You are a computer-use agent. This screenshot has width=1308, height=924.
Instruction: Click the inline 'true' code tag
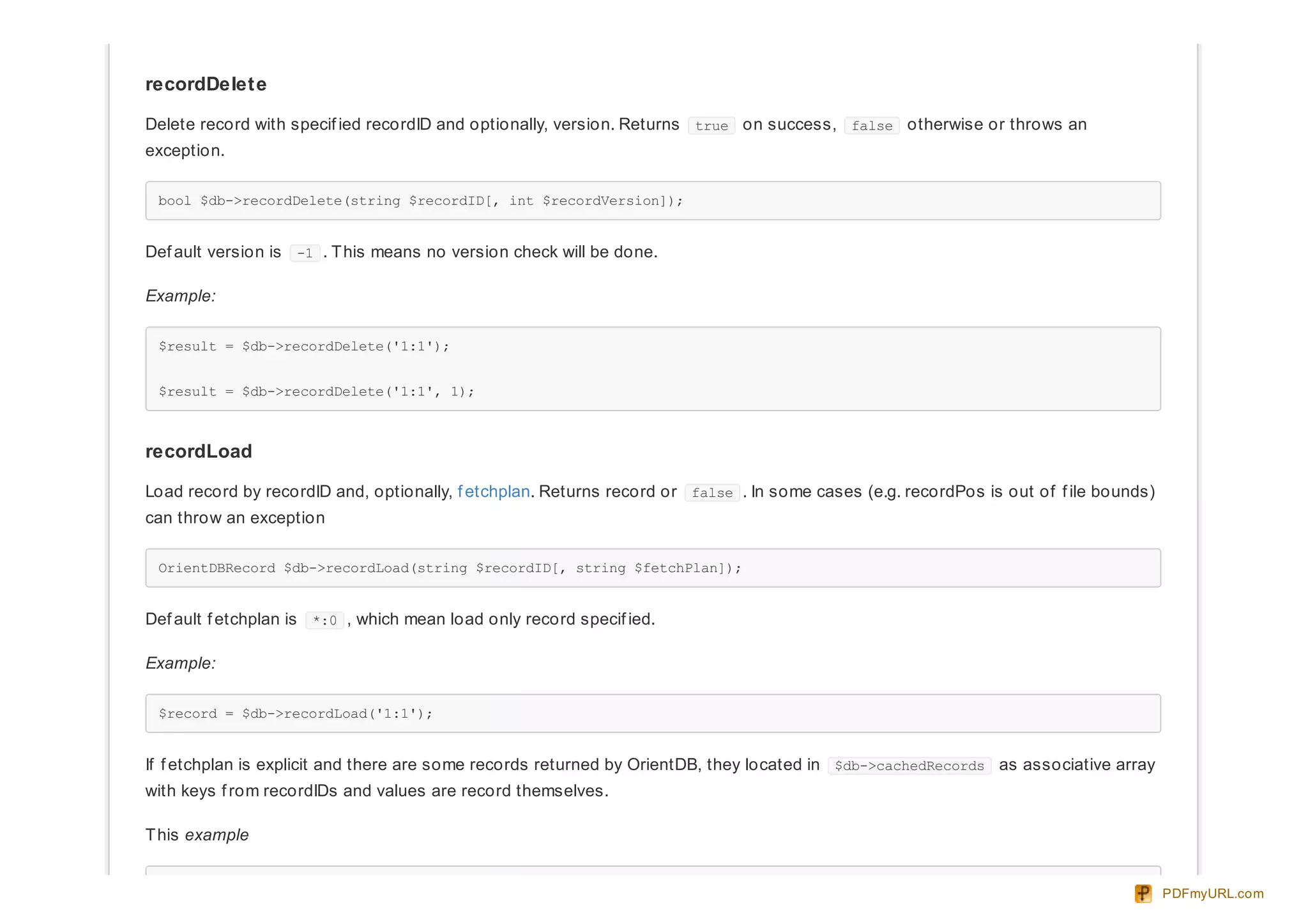point(711,126)
